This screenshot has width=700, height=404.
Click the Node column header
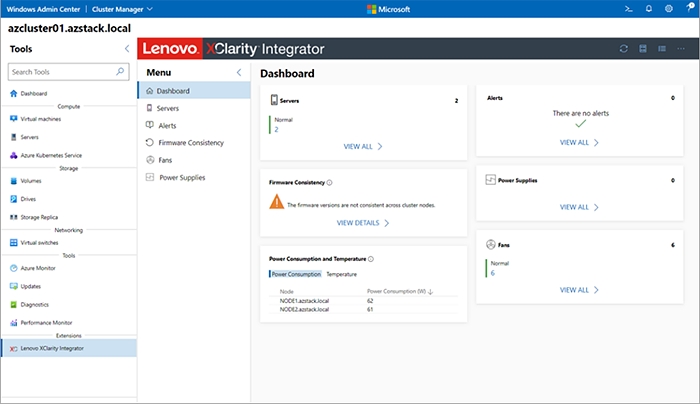[x=287, y=292]
